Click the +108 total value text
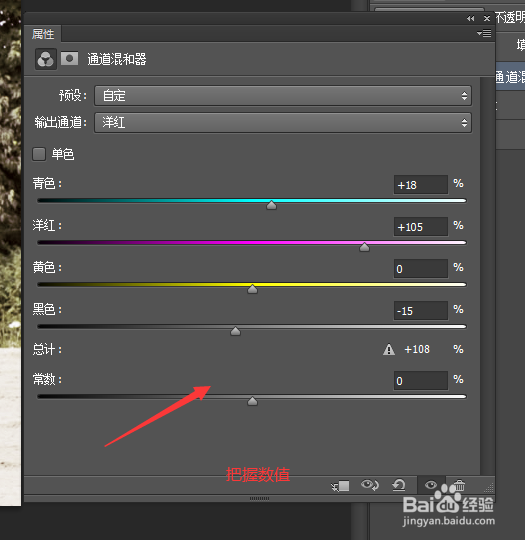Image resolution: width=525 pixels, height=540 pixels. point(417,349)
